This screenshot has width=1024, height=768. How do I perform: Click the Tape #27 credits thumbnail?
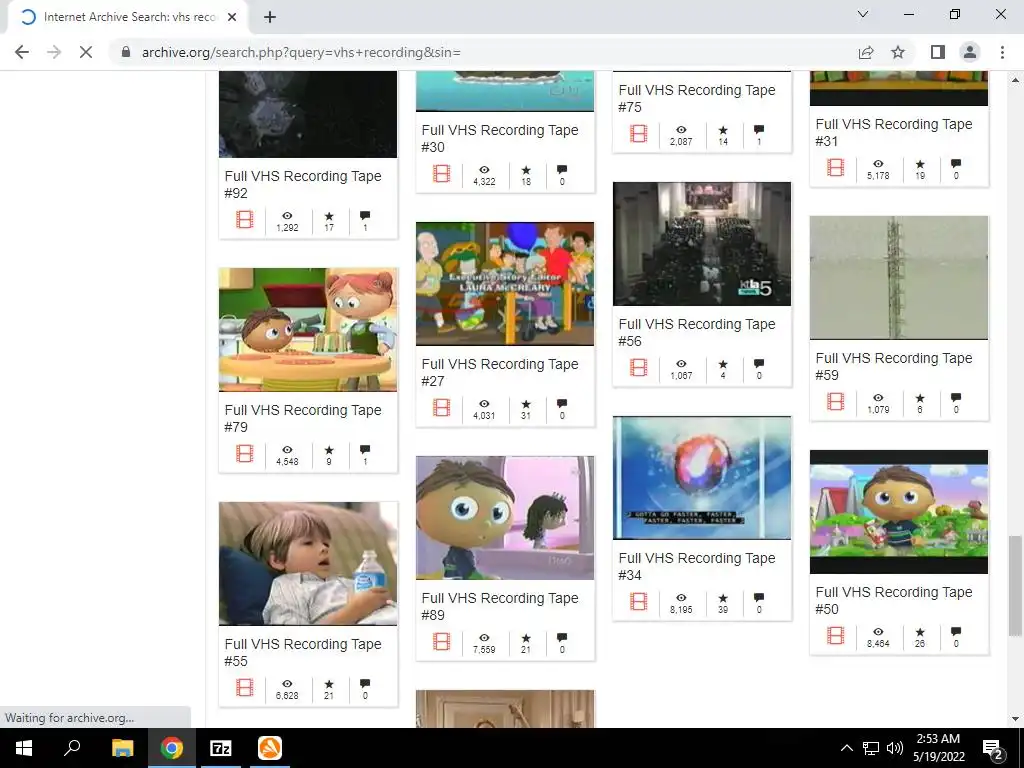click(505, 283)
